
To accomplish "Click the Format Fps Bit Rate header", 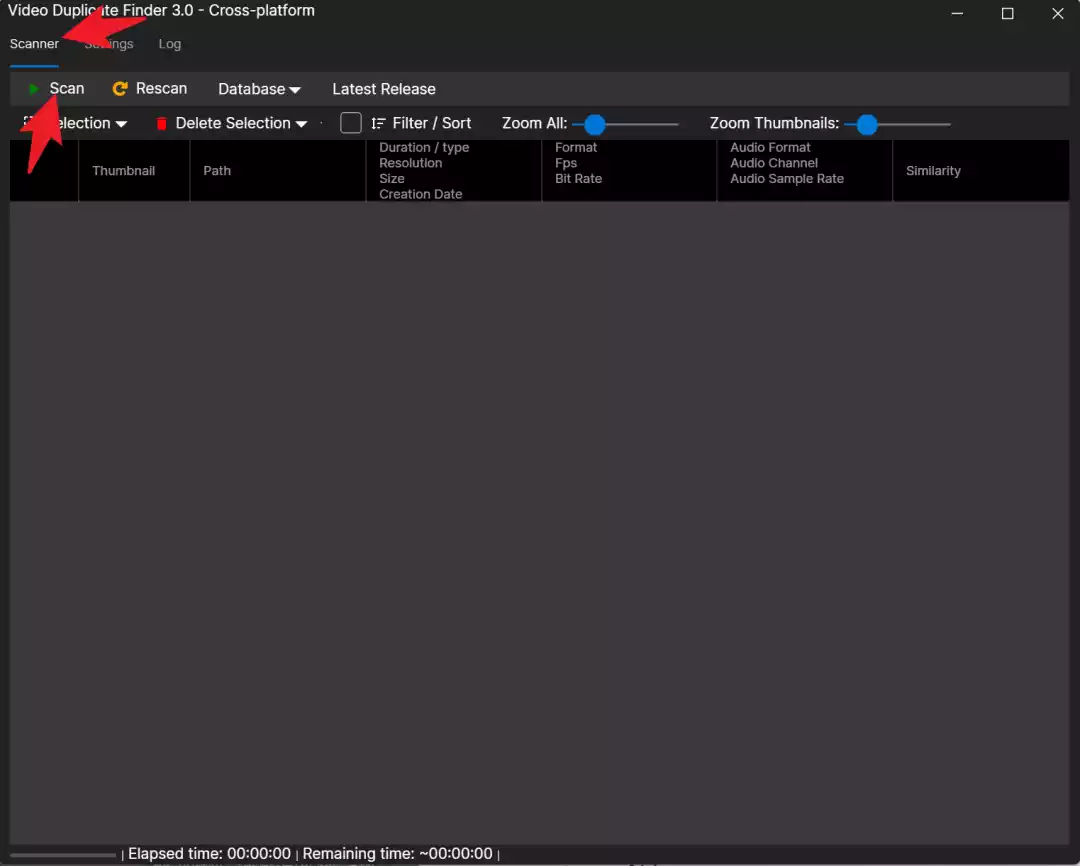I will [x=629, y=171].
